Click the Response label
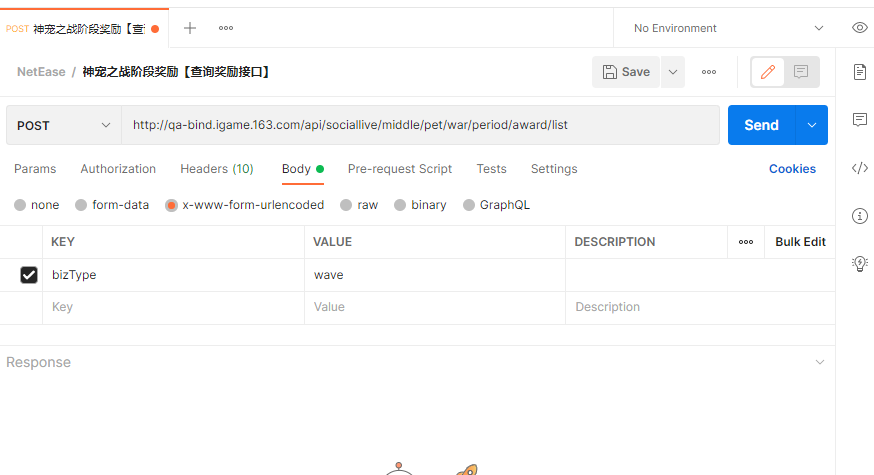Image resolution: width=874 pixels, height=475 pixels. (x=38, y=362)
